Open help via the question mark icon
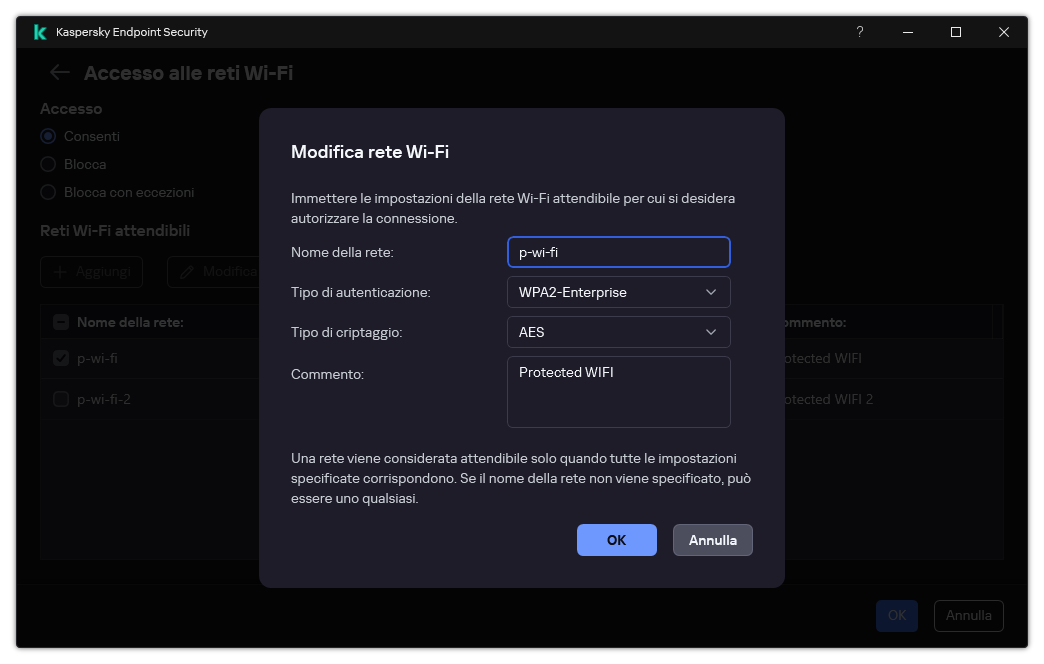 tap(859, 31)
